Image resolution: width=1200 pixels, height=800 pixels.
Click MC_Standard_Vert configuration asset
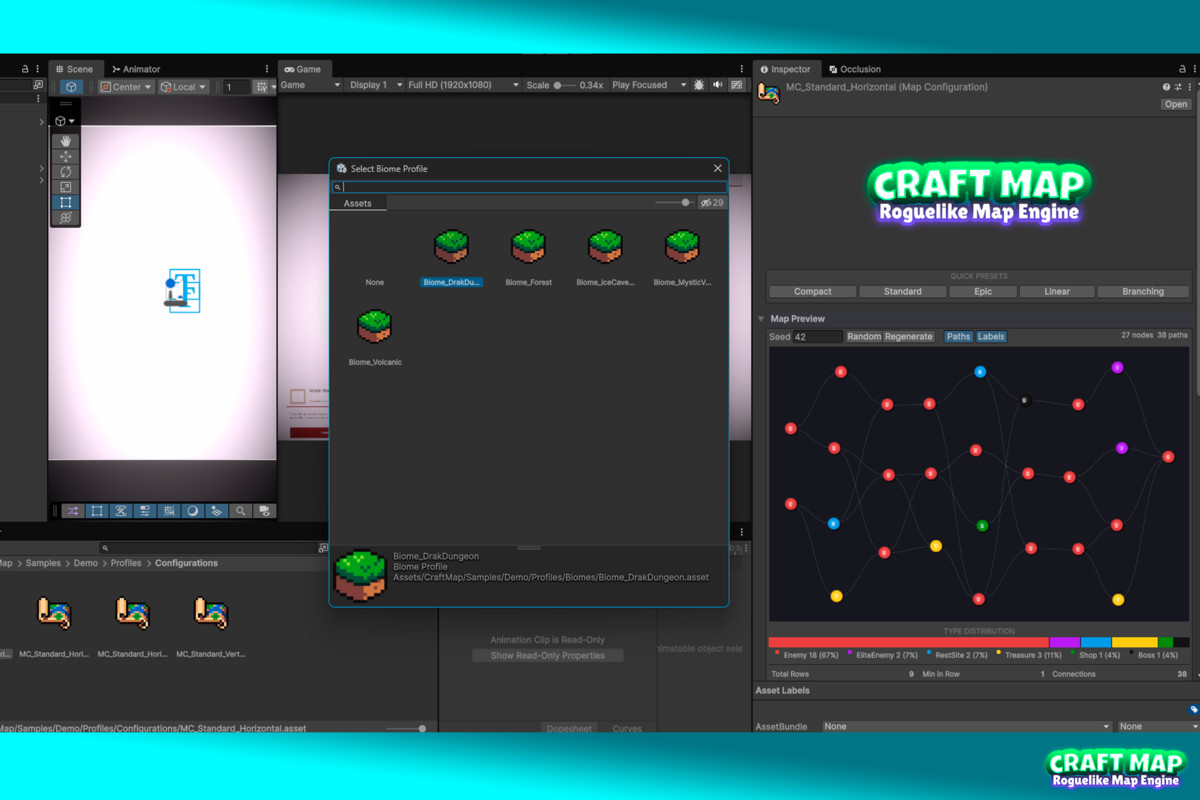[211, 627]
